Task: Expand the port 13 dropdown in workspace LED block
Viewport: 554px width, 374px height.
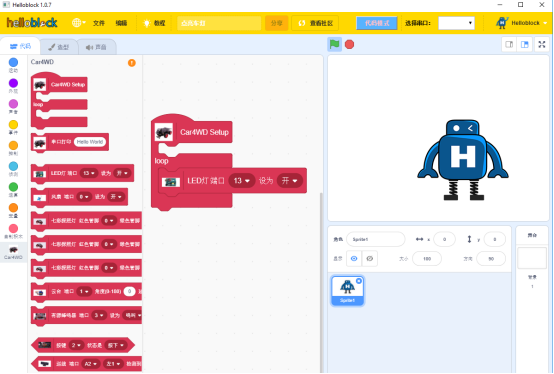Action: [242, 181]
